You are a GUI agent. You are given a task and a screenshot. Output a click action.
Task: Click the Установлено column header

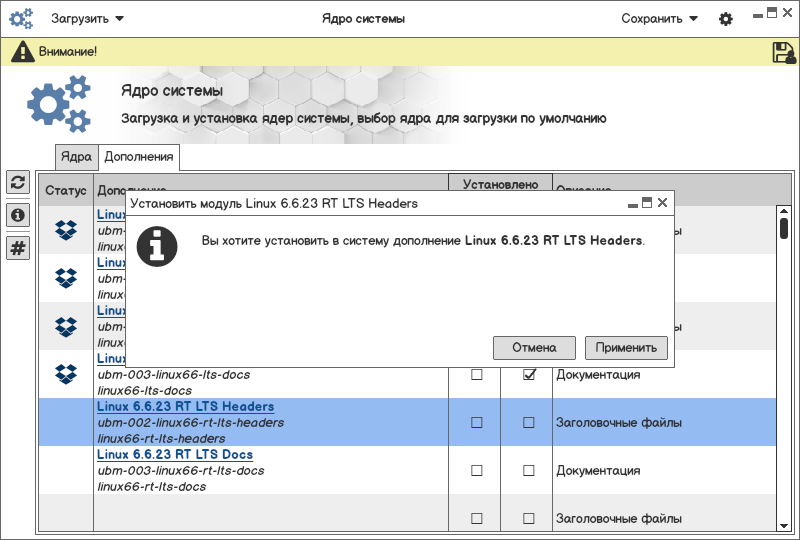501,184
